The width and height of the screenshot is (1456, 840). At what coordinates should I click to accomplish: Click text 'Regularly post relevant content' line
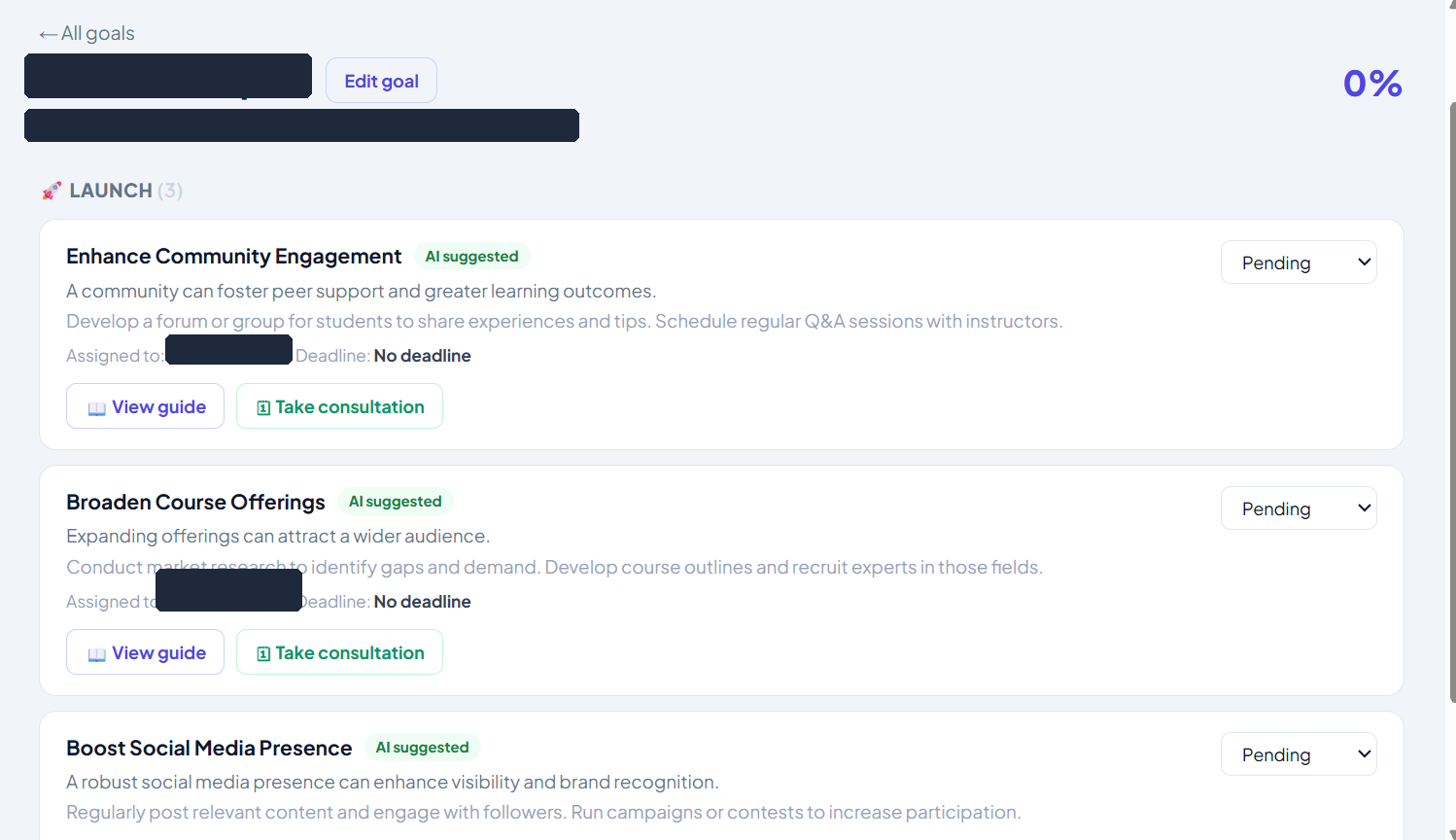pos(543,812)
